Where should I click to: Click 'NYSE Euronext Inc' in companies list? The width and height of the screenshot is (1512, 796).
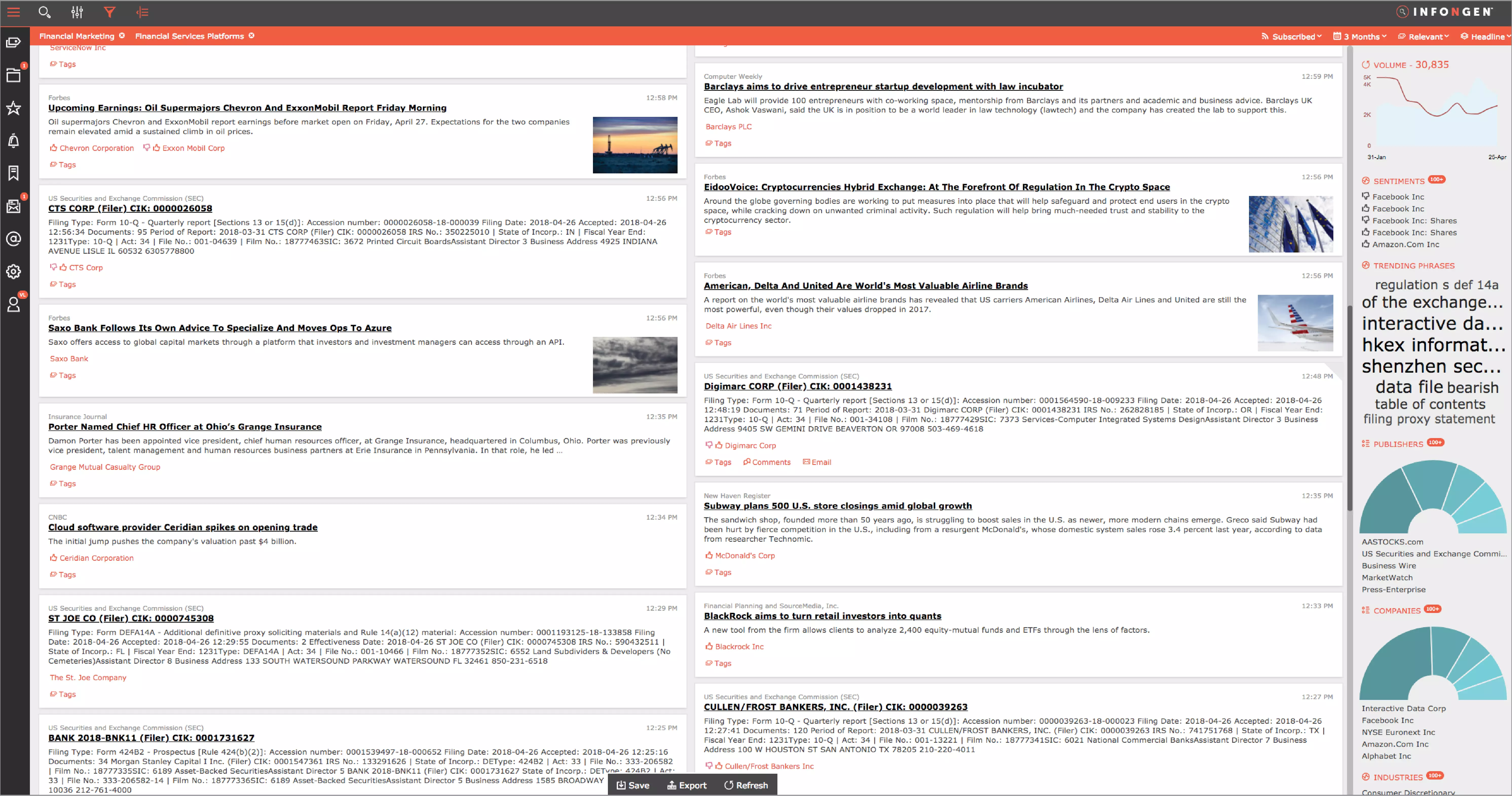point(1398,733)
